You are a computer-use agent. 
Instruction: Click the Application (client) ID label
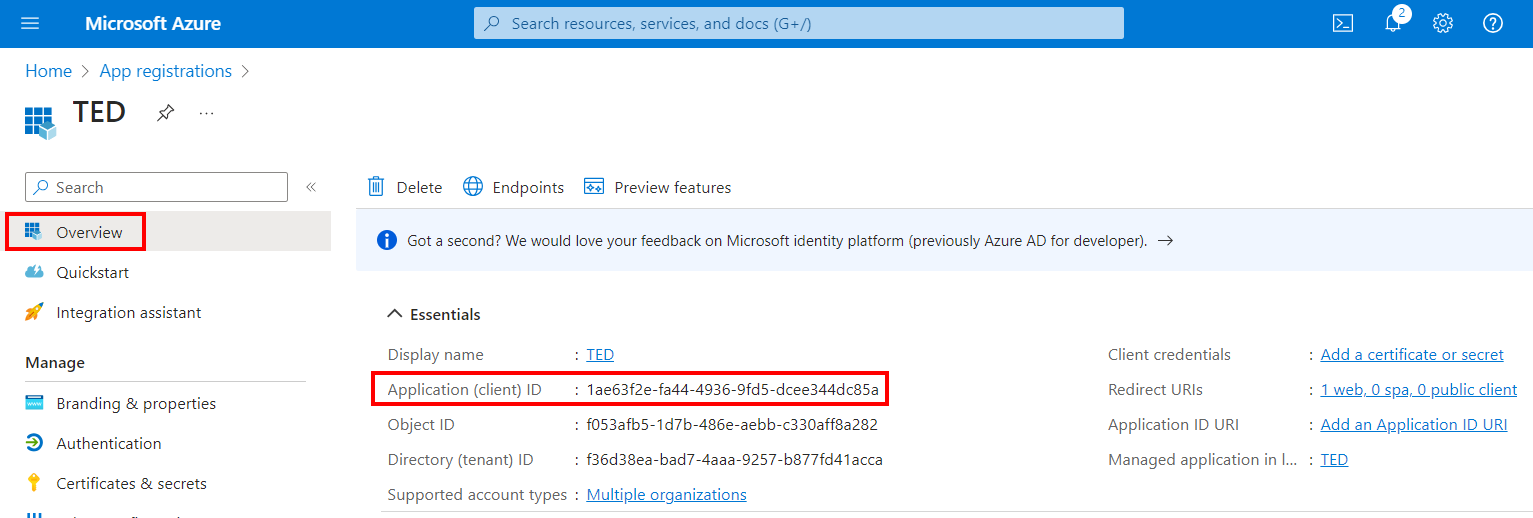click(465, 390)
